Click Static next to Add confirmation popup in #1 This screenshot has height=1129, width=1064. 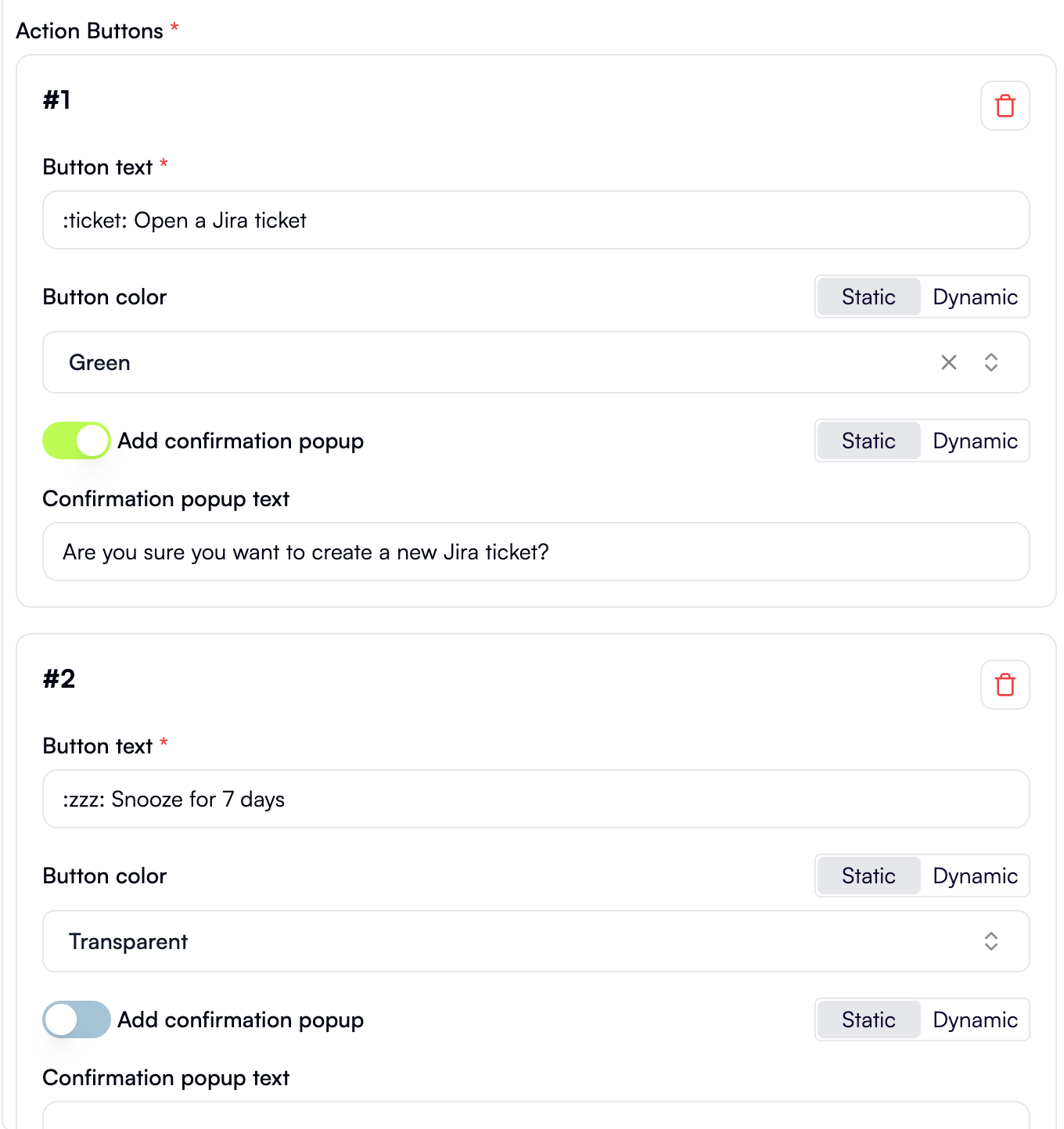pyautogui.click(x=868, y=440)
